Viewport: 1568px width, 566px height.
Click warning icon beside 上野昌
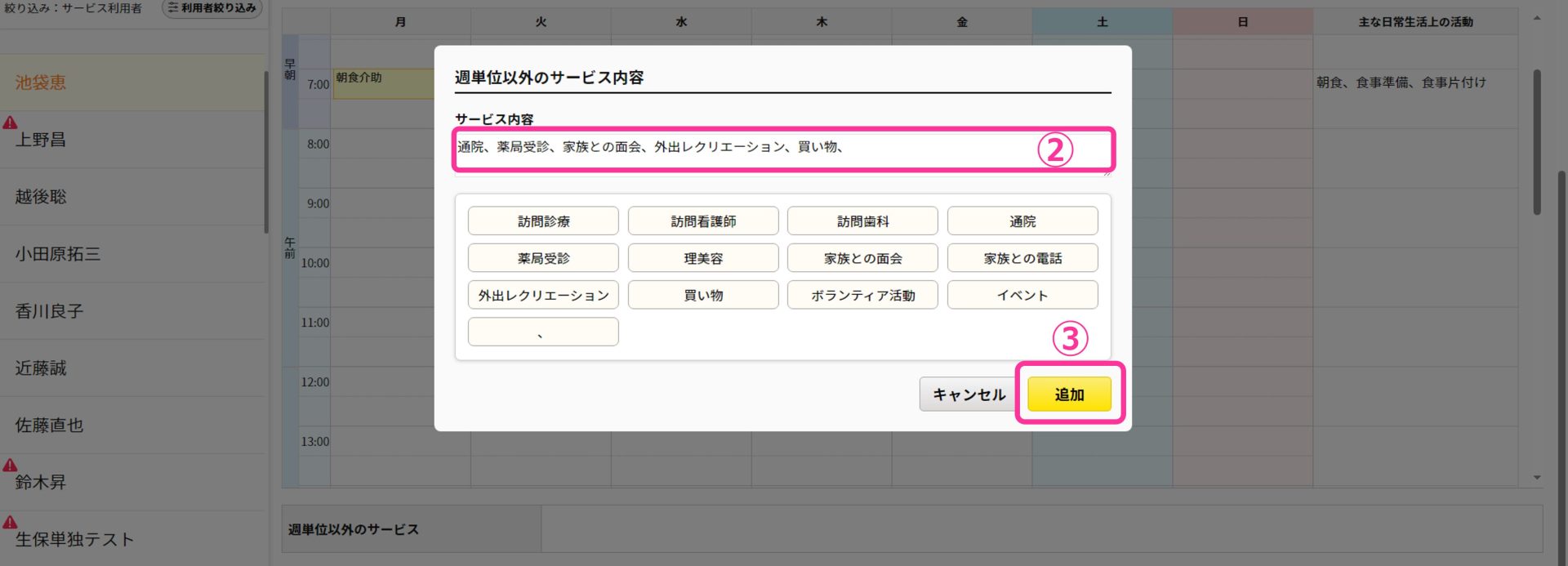[x=10, y=123]
